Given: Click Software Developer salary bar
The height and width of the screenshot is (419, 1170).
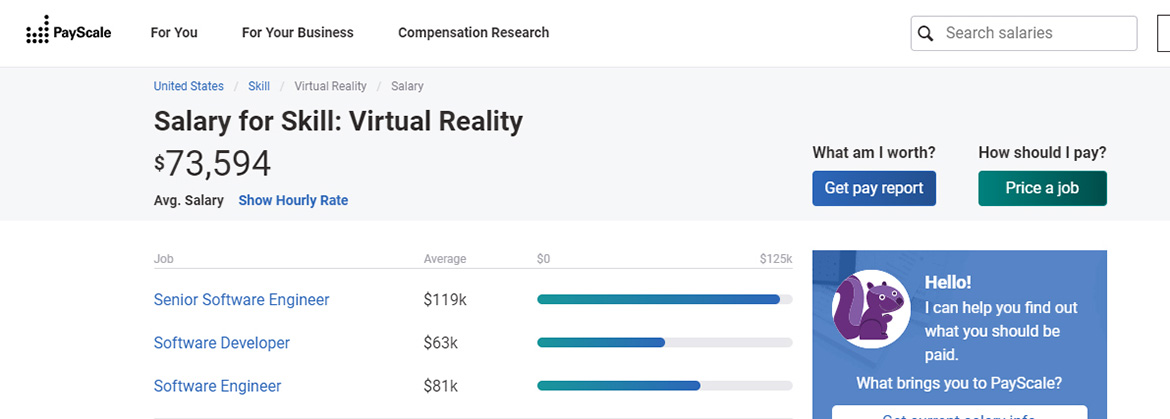Looking at the screenshot, I should 601,342.
